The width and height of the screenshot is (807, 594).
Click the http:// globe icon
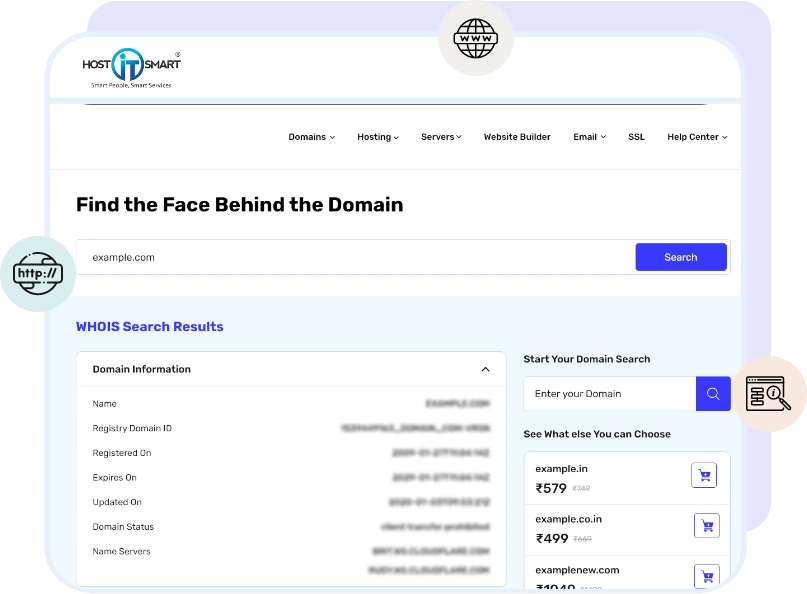pyautogui.click(x=38, y=273)
